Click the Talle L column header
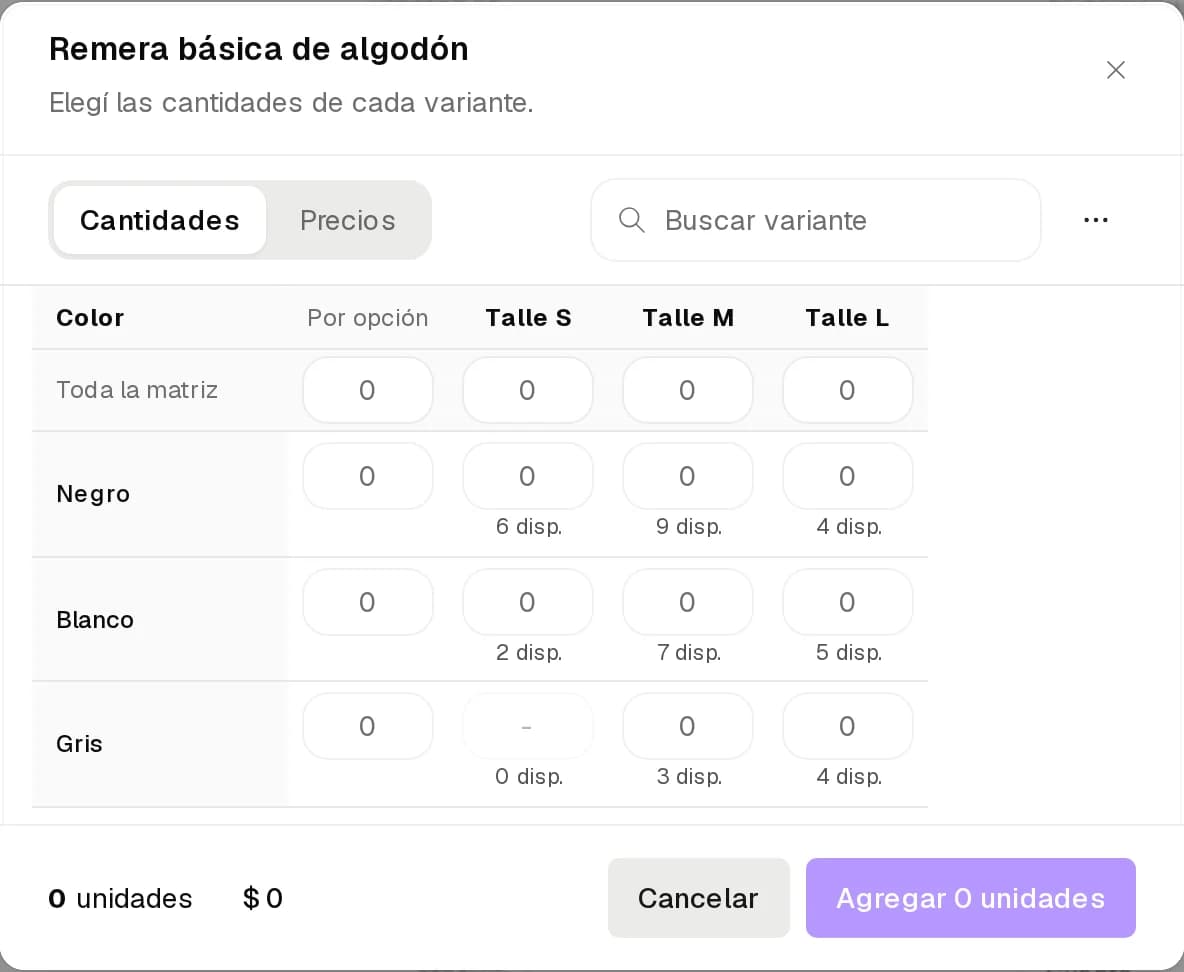Screen dimensions: 1184x972 [x=847, y=318]
